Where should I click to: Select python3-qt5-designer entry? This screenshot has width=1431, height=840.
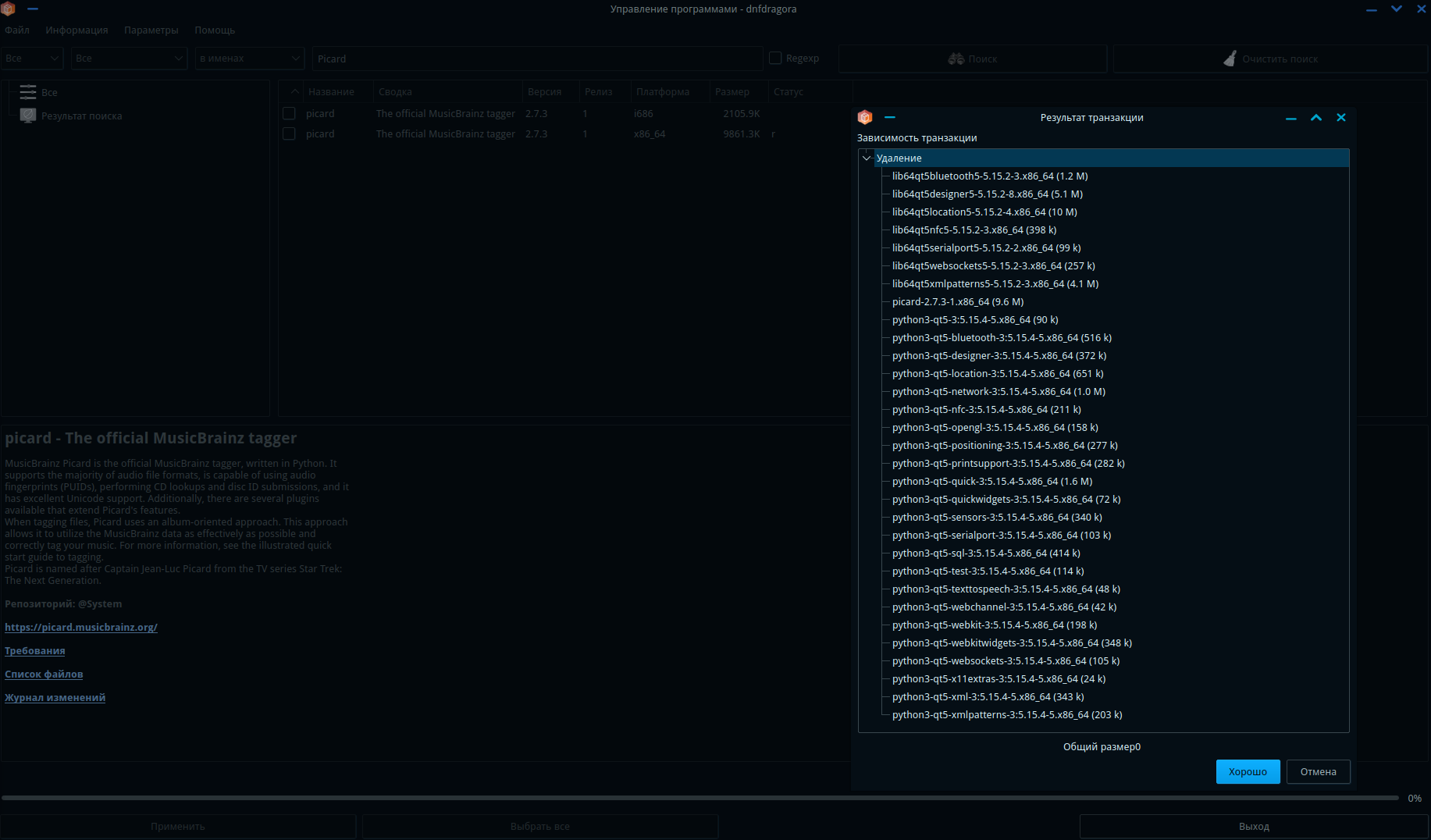999,355
